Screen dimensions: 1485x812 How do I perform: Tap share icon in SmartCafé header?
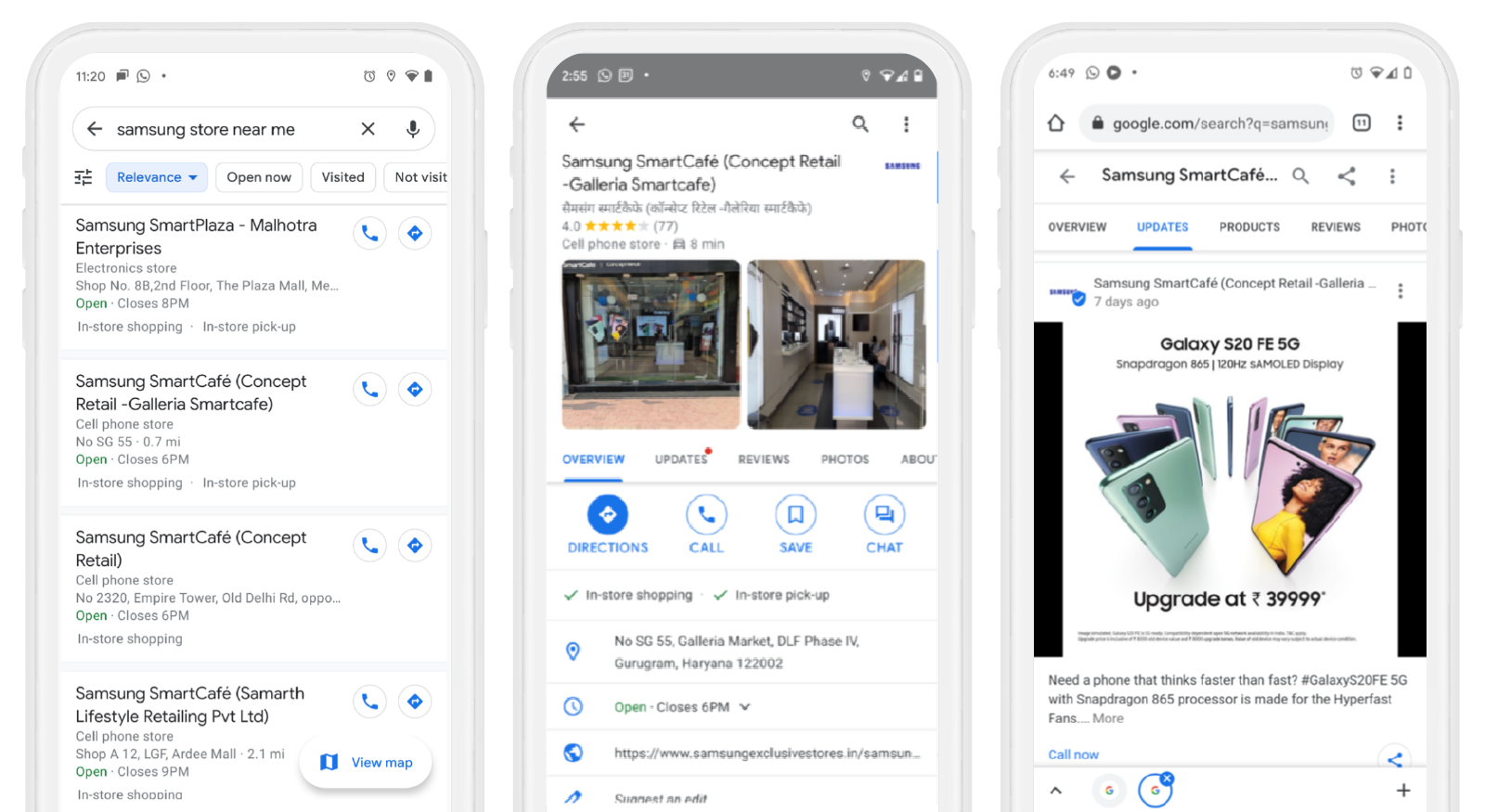coord(1347,175)
